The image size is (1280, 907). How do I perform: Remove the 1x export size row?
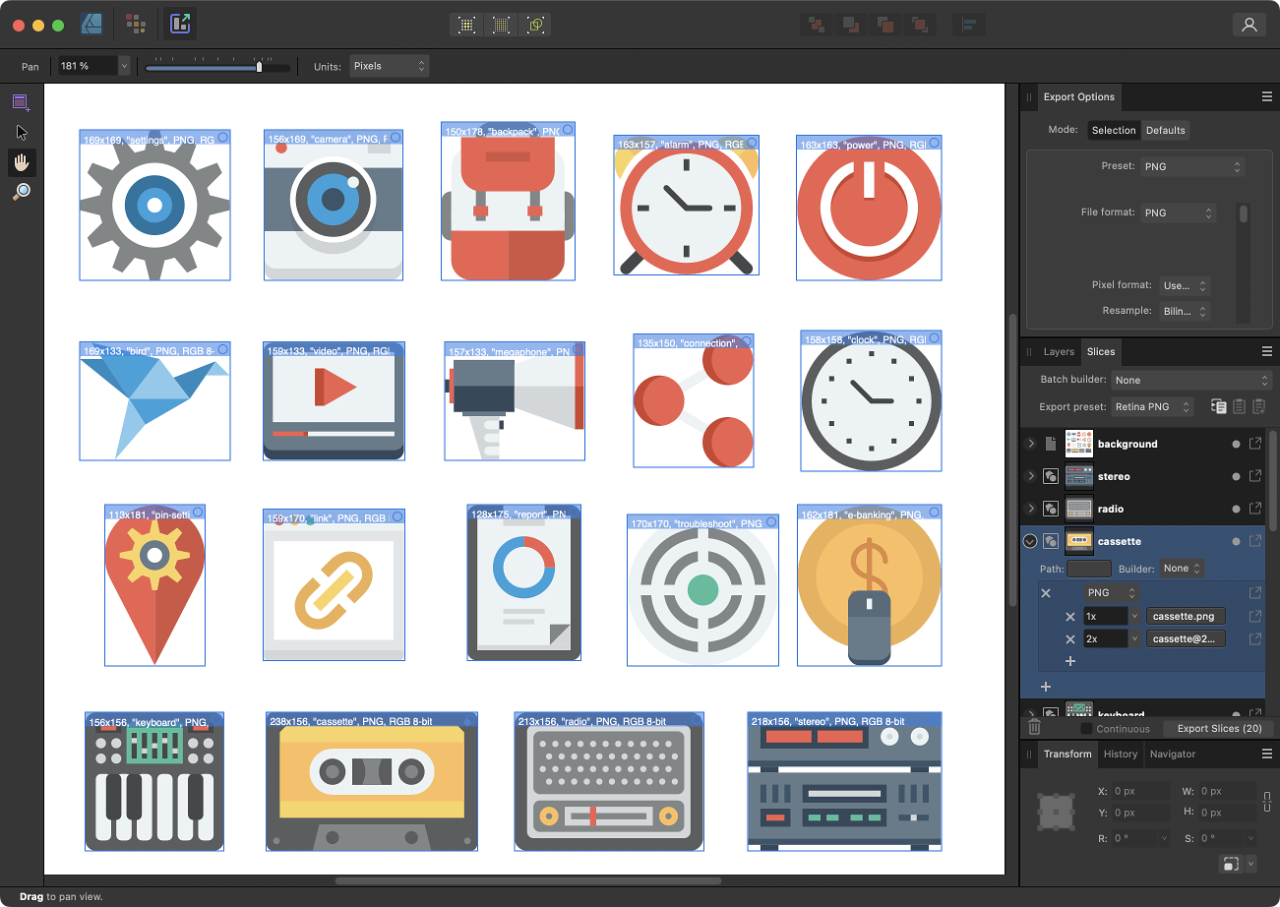point(1070,617)
